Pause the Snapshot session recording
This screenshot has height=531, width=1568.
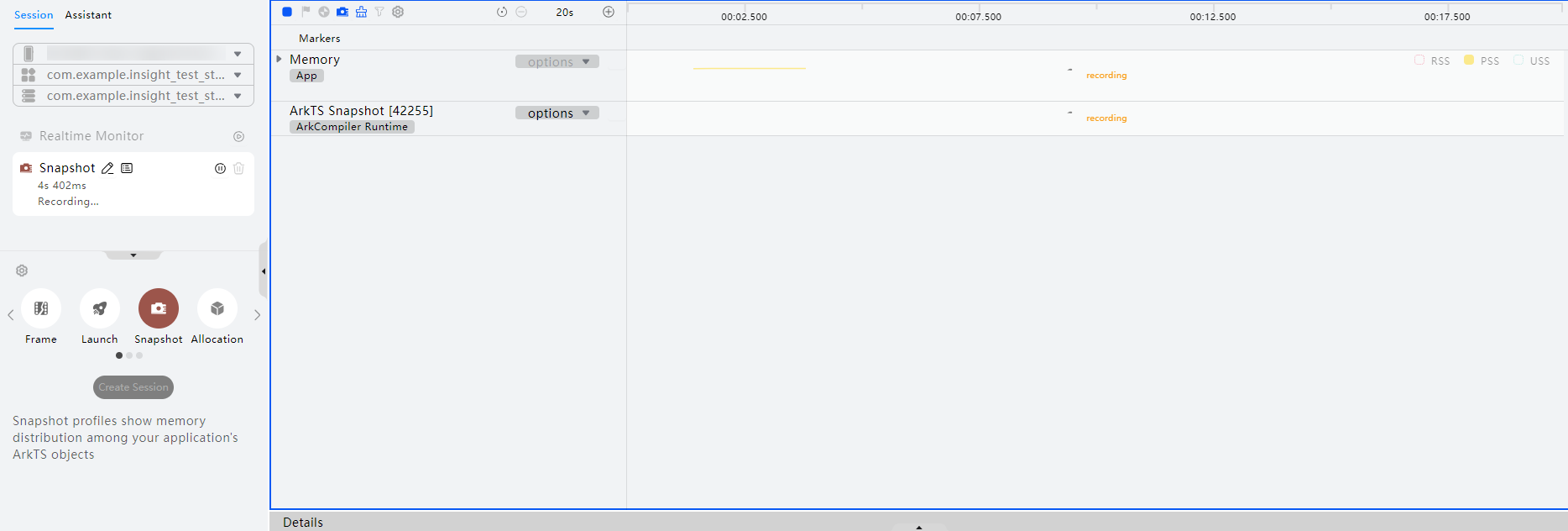coord(220,168)
